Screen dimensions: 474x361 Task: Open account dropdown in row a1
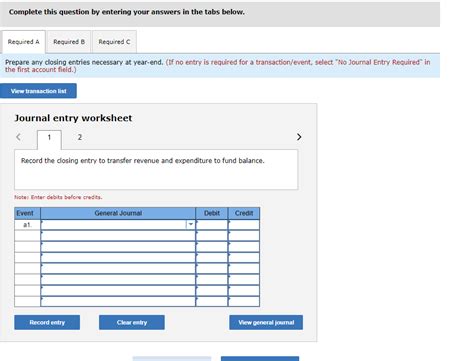pos(190,225)
